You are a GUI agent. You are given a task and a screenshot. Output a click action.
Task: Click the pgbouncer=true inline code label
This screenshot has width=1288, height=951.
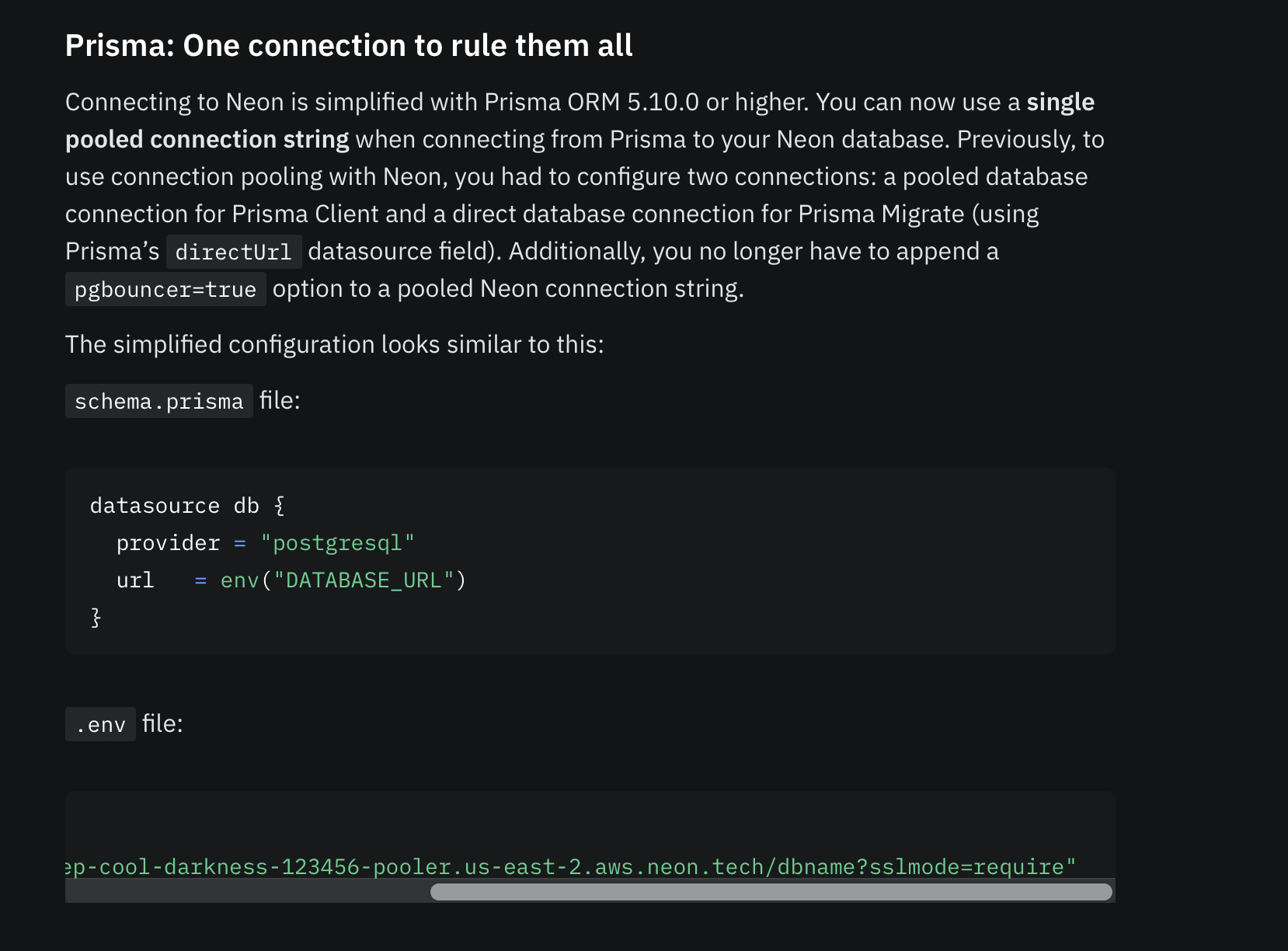[x=165, y=289]
